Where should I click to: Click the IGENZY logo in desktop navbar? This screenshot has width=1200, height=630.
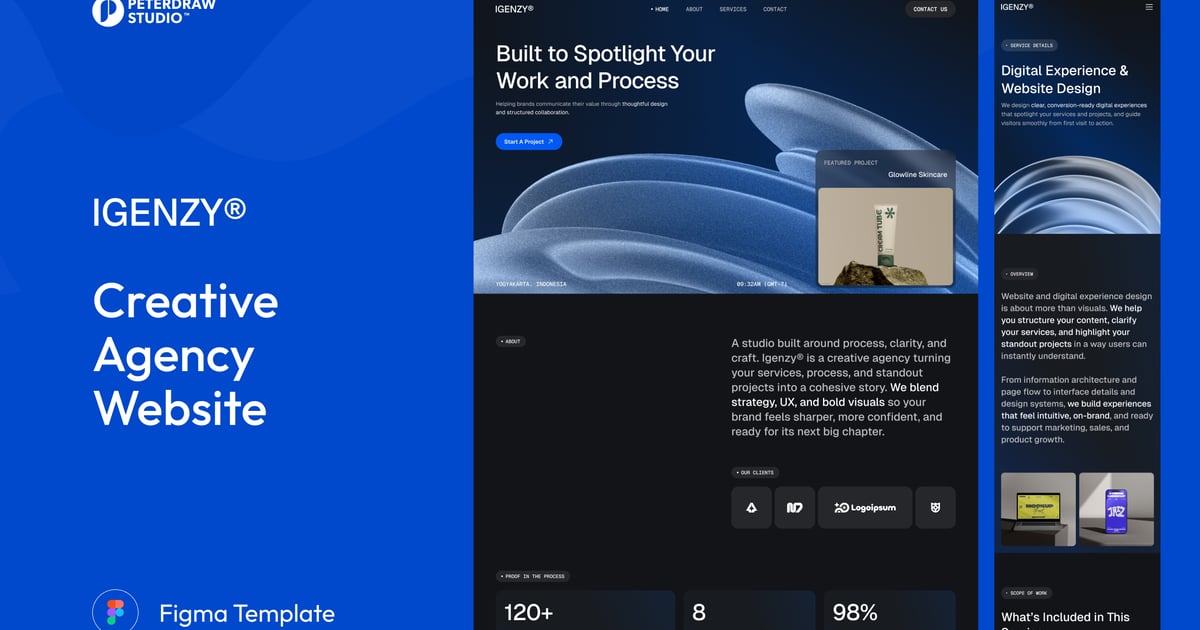(x=514, y=9)
